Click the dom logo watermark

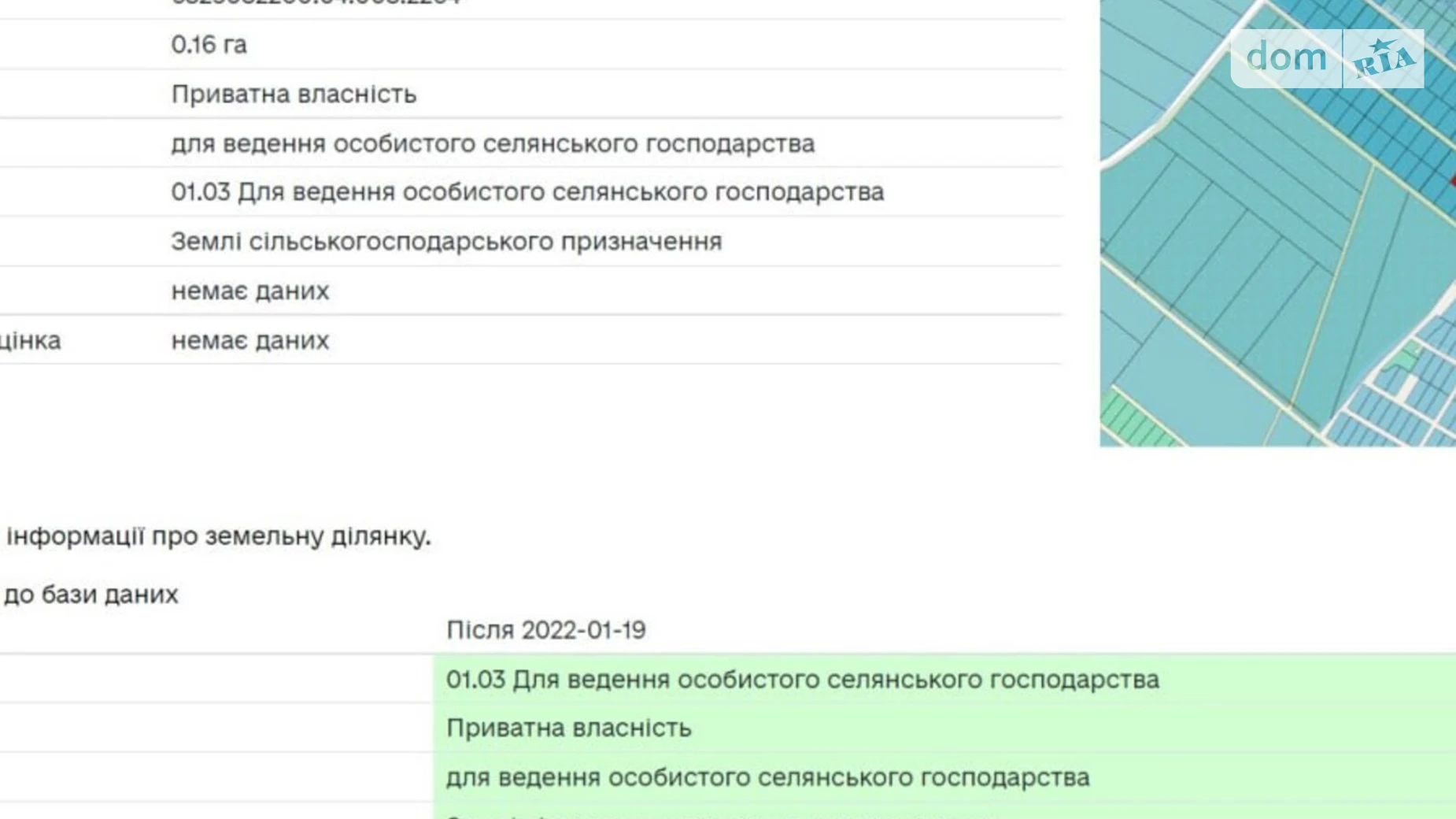point(1286,57)
